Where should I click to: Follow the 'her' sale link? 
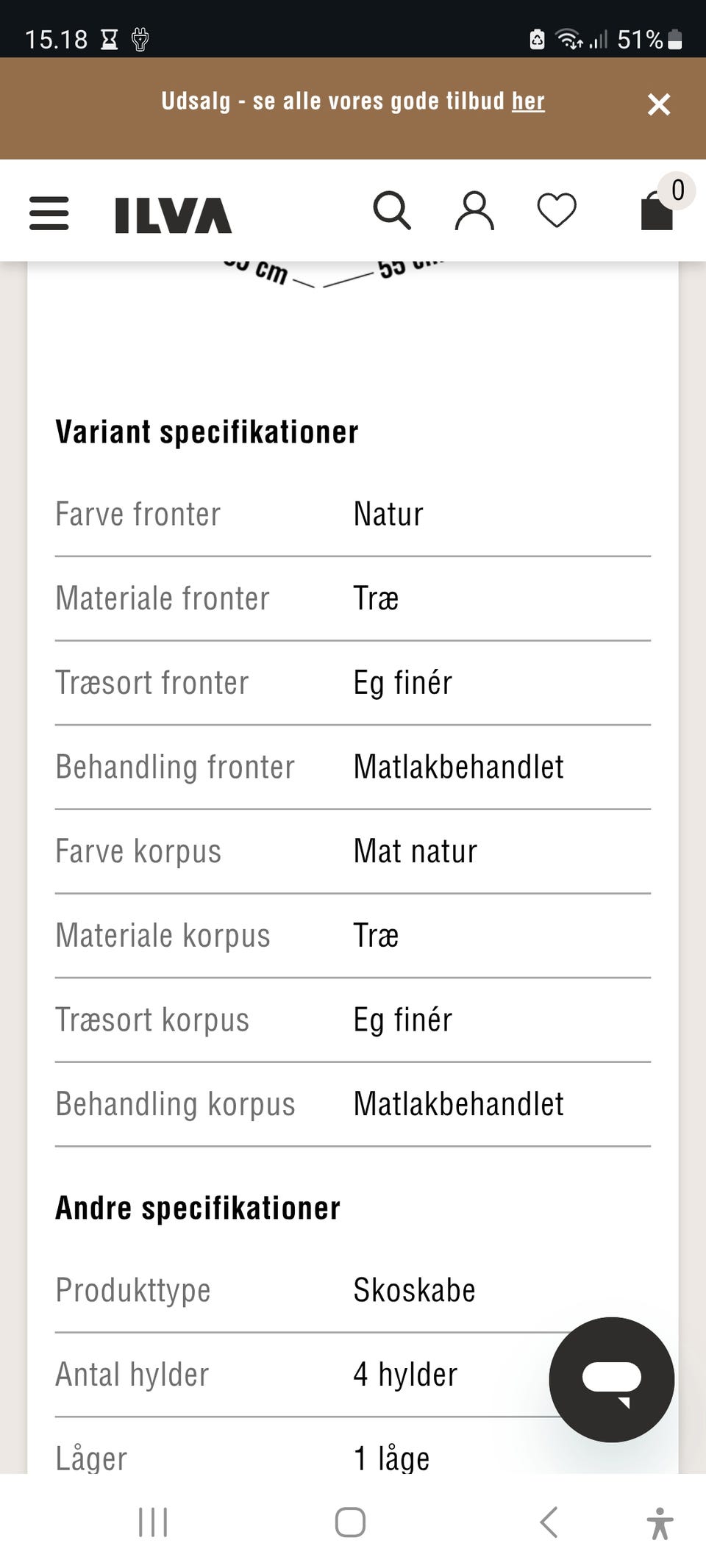[x=528, y=101]
